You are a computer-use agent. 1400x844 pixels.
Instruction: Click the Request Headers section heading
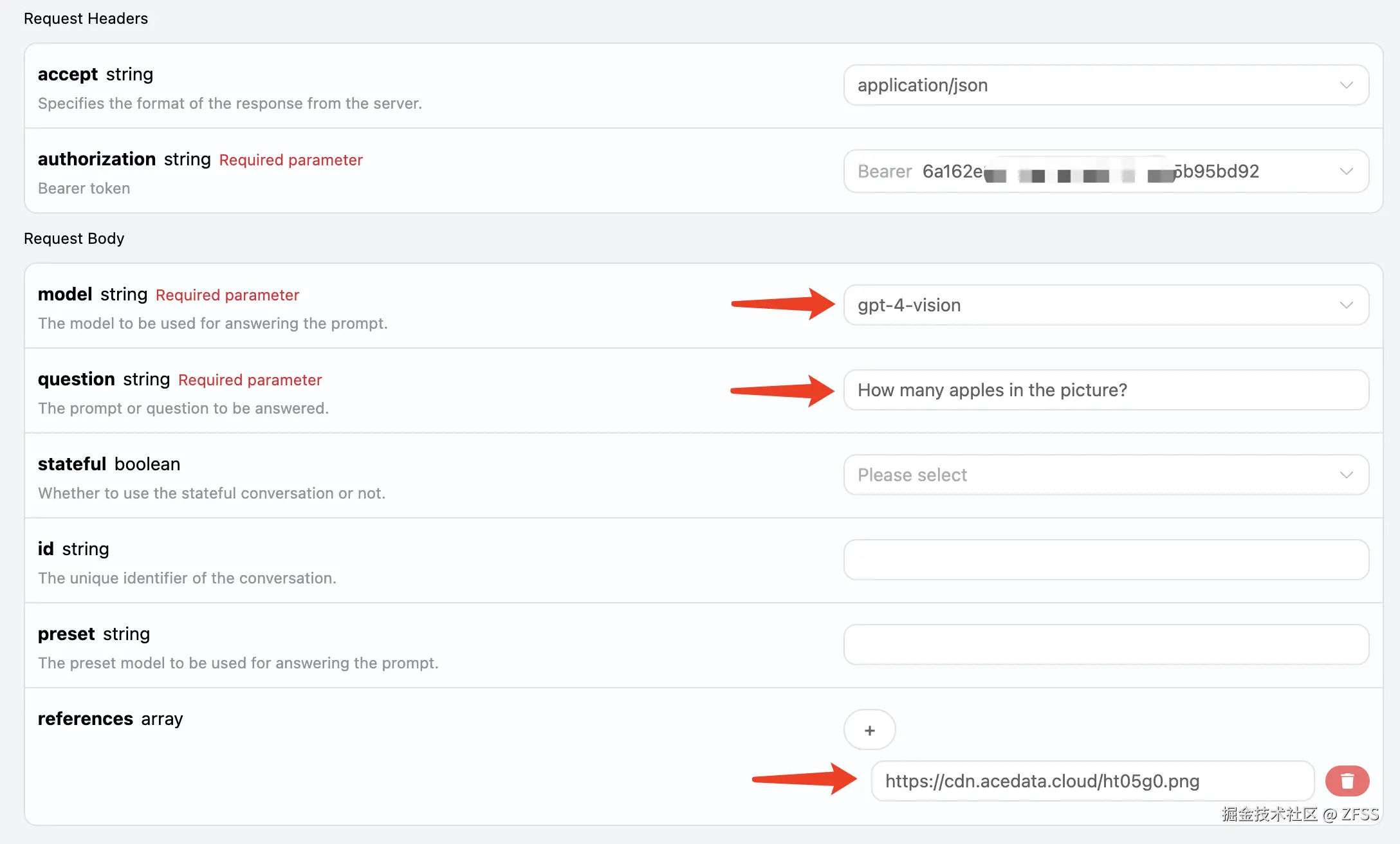(x=86, y=19)
